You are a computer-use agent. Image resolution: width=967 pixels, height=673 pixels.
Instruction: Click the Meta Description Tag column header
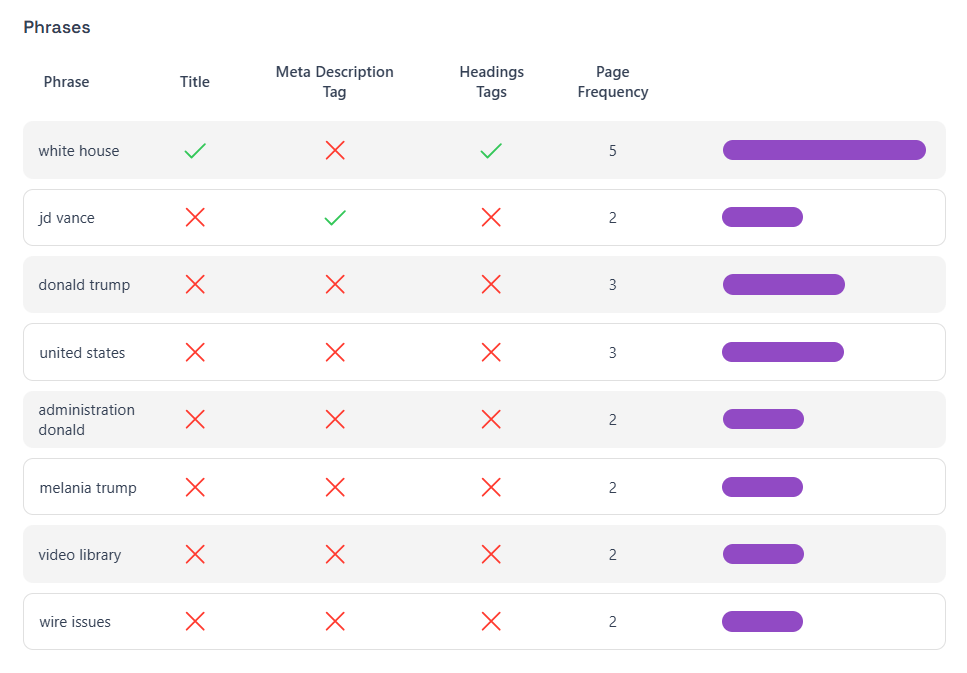tap(335, 82)
